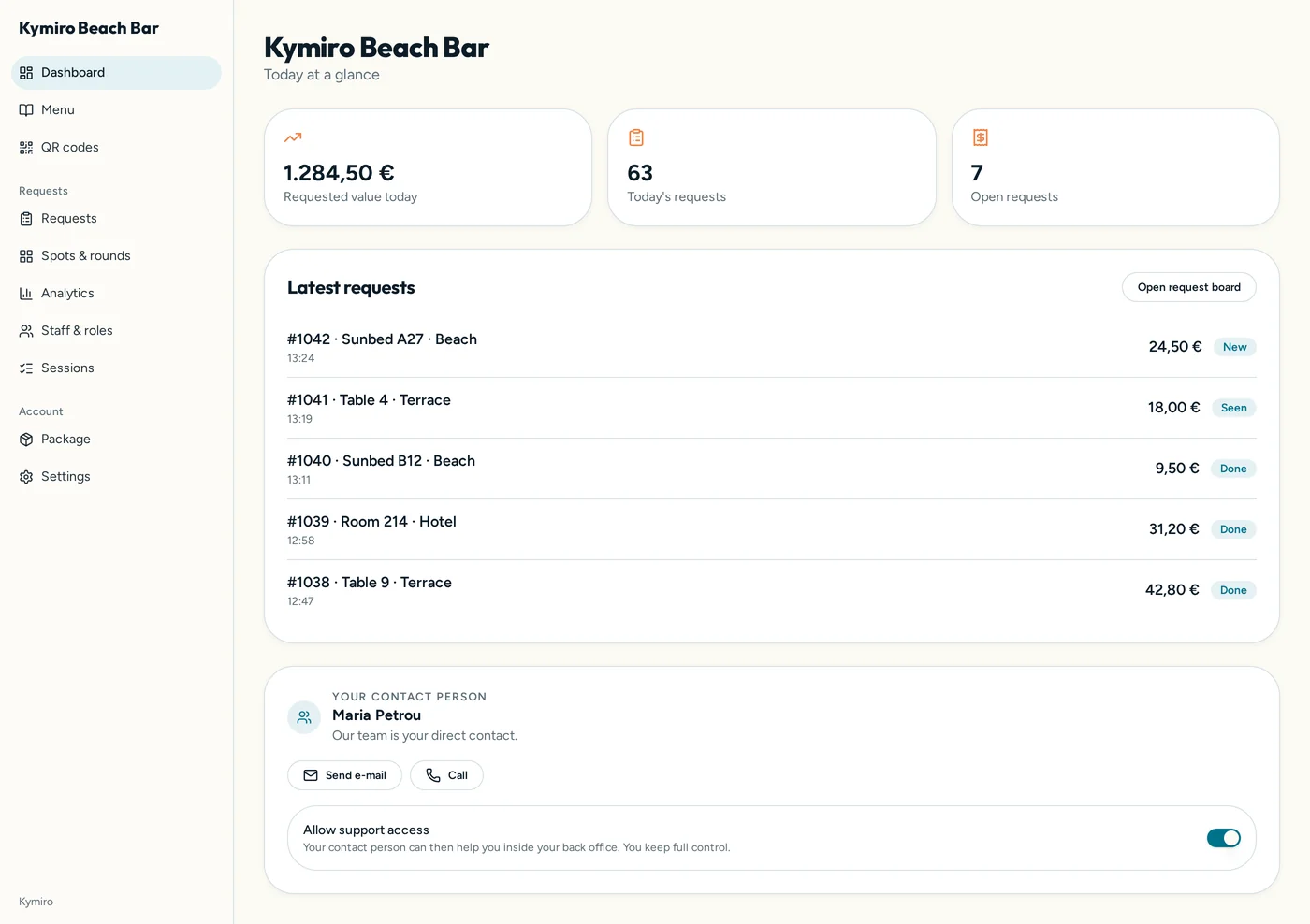The image size is (1310, 924).
Task: Click the Spots & rounds grid icon
Action: coord(26,256)
